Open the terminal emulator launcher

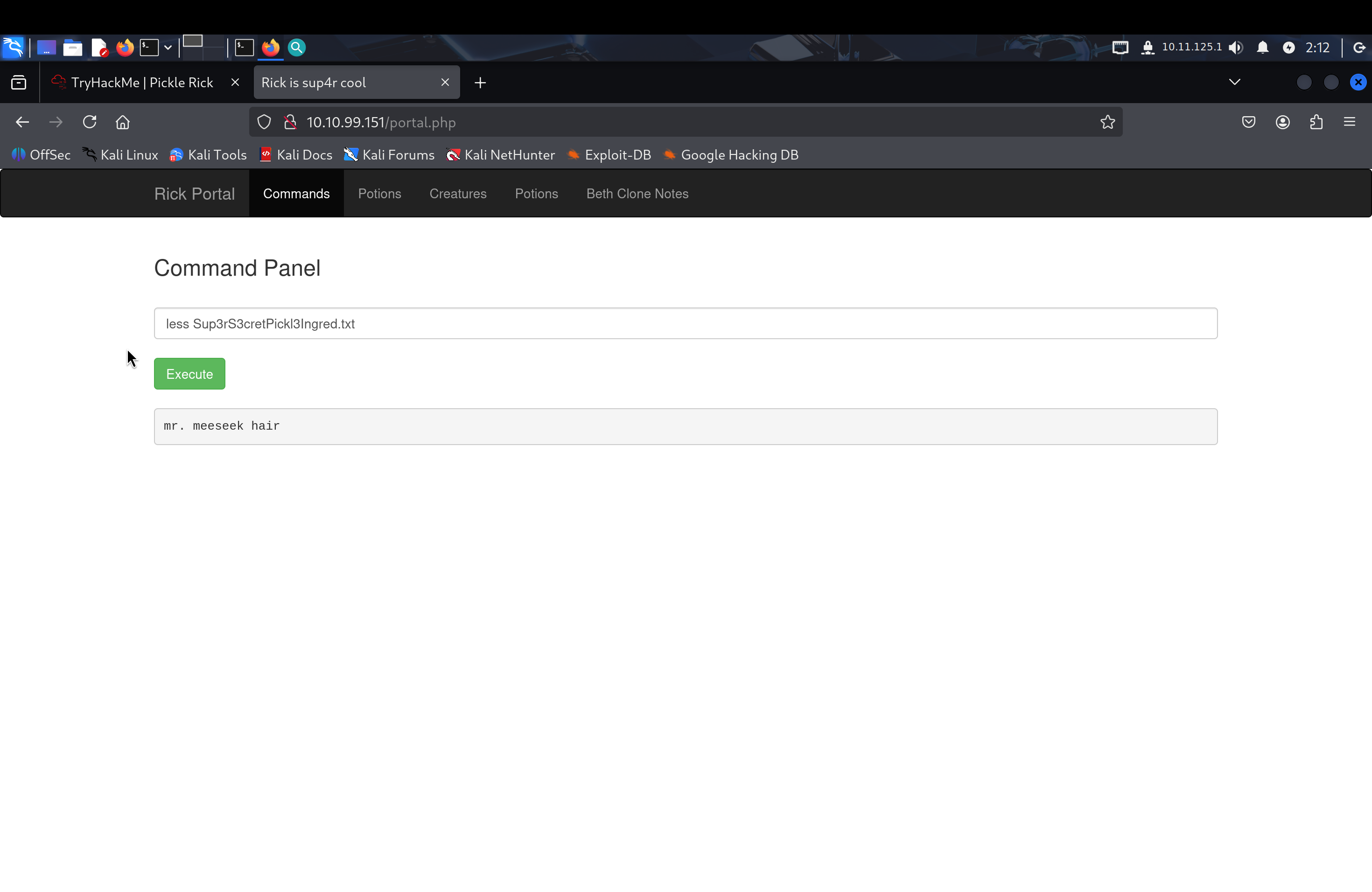[149, 47]
